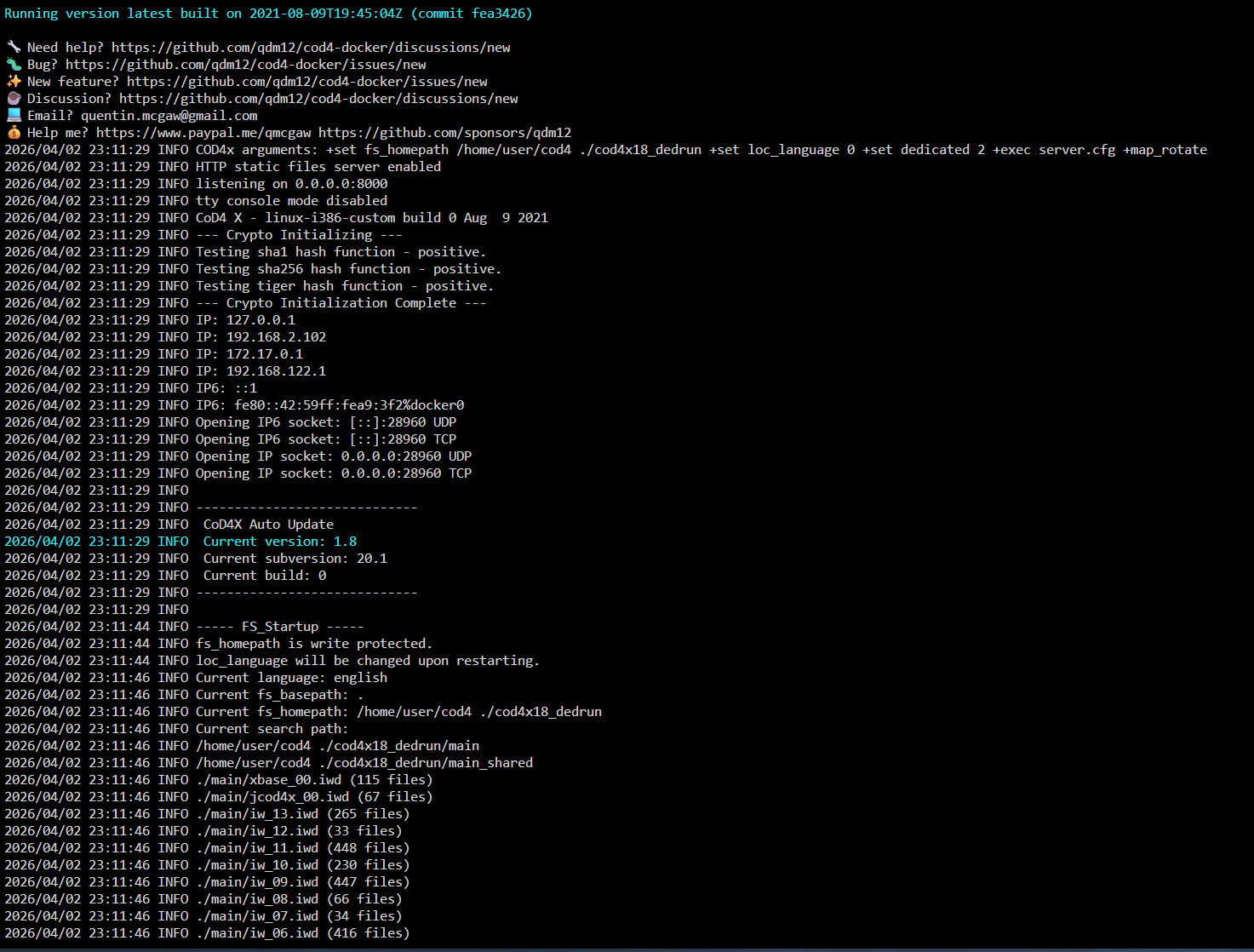
Task: Click the wrench icon beside Need help
Action: coord(14,47)
